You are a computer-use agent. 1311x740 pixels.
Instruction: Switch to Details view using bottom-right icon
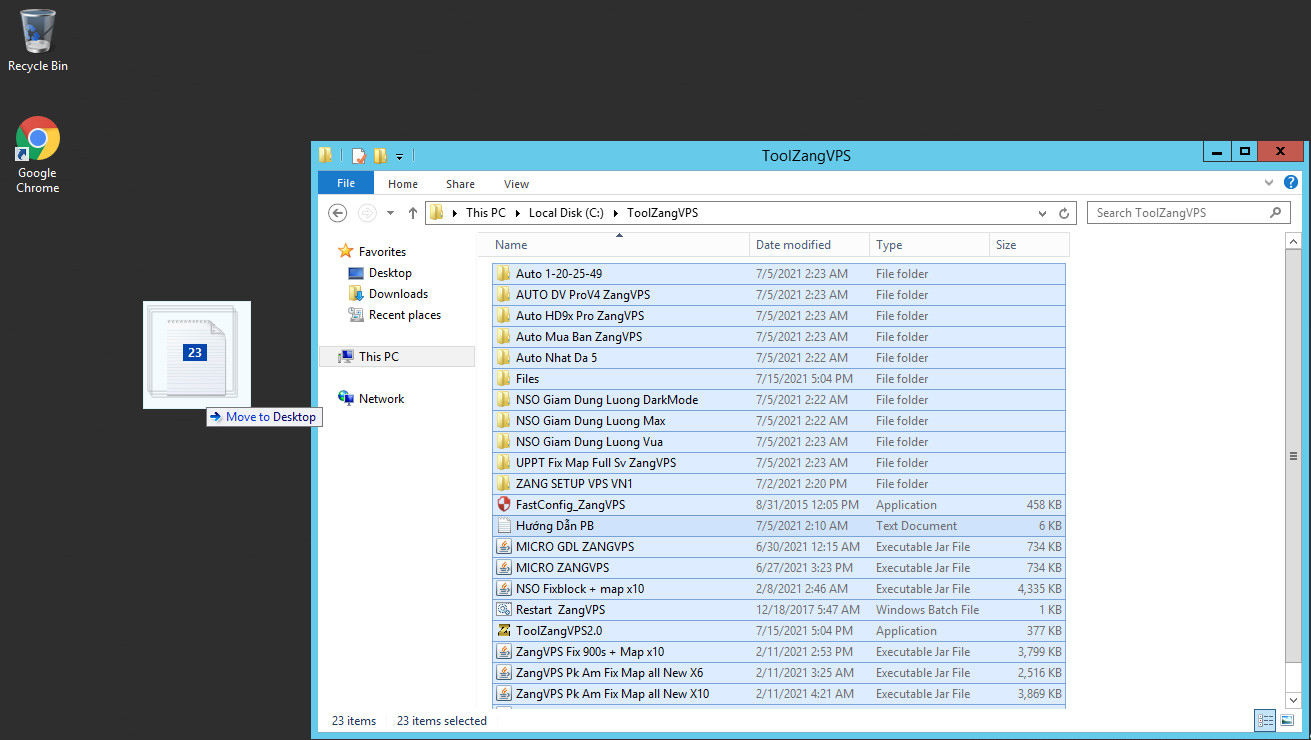pos(1264,720)
